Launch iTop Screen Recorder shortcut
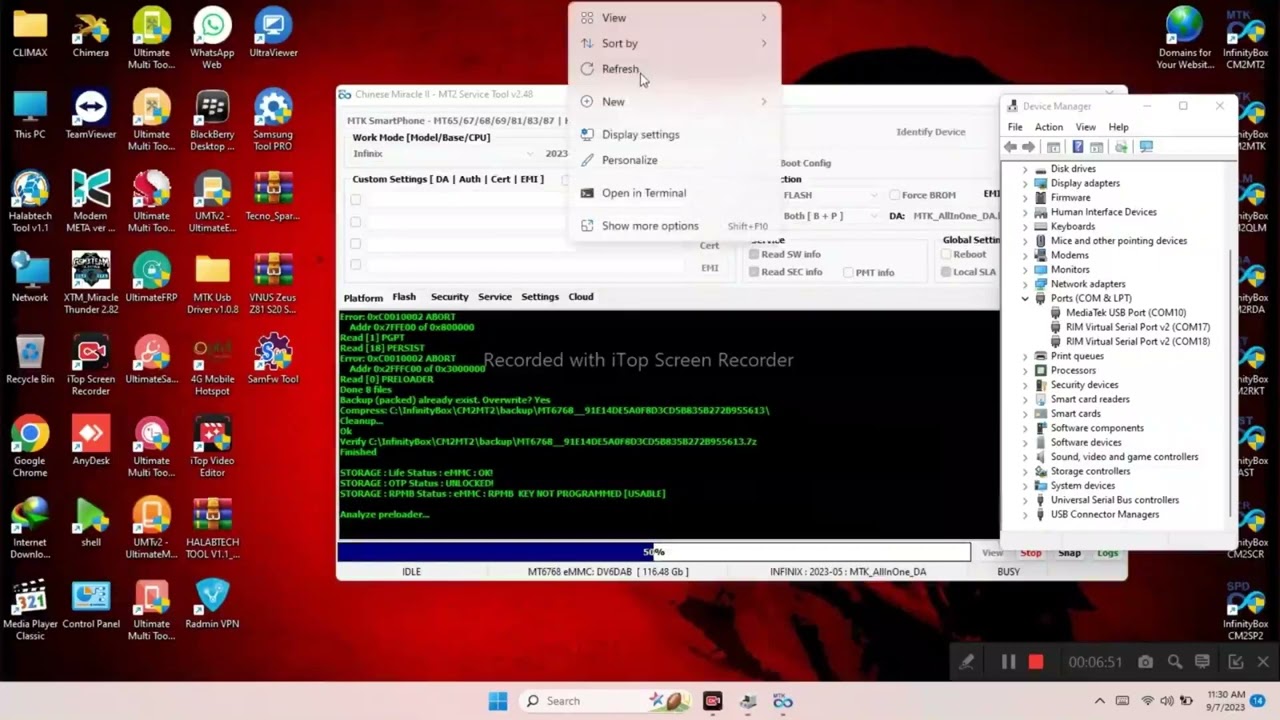Screen dimensions: 1280x720 point(90,366)
